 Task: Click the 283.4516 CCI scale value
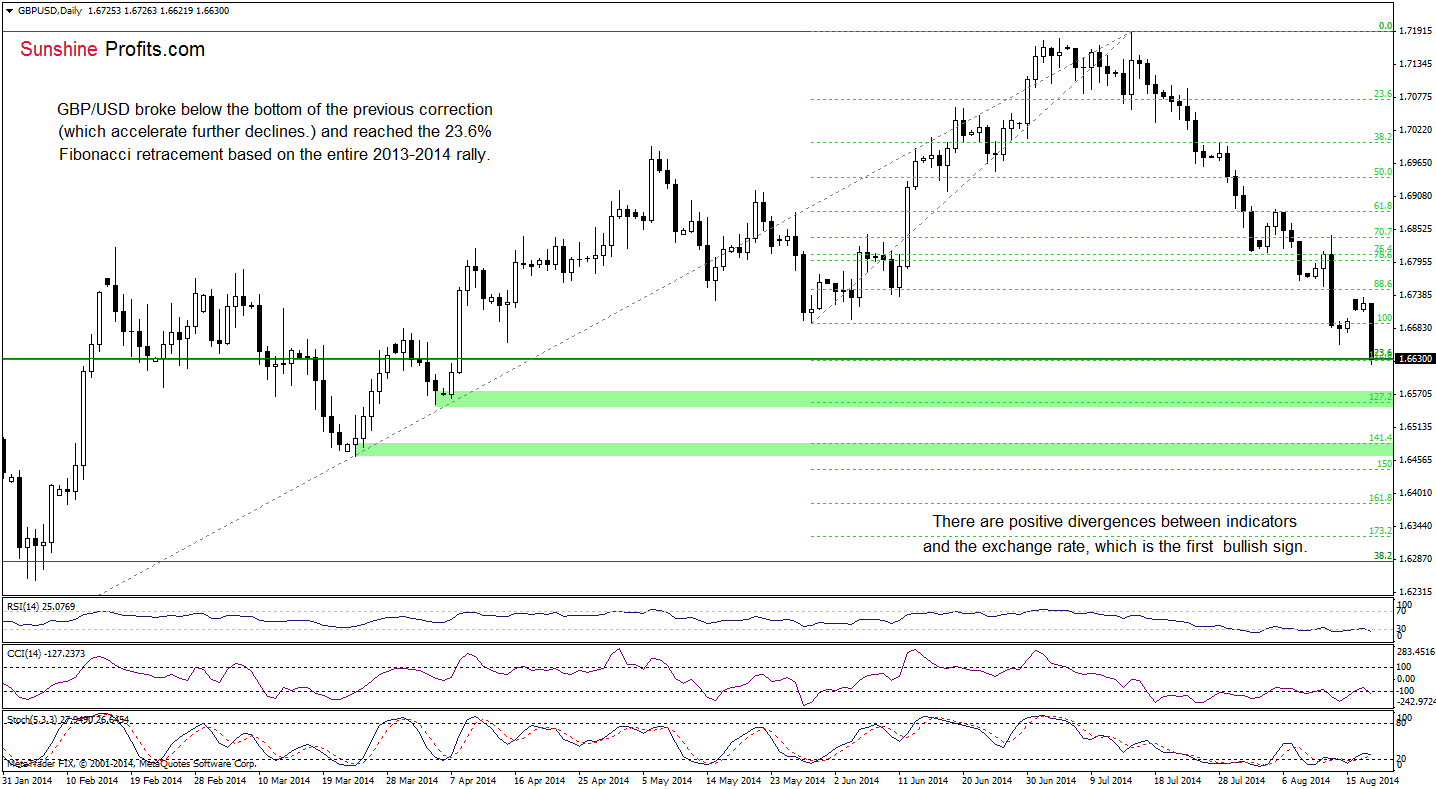point(1417,652)
